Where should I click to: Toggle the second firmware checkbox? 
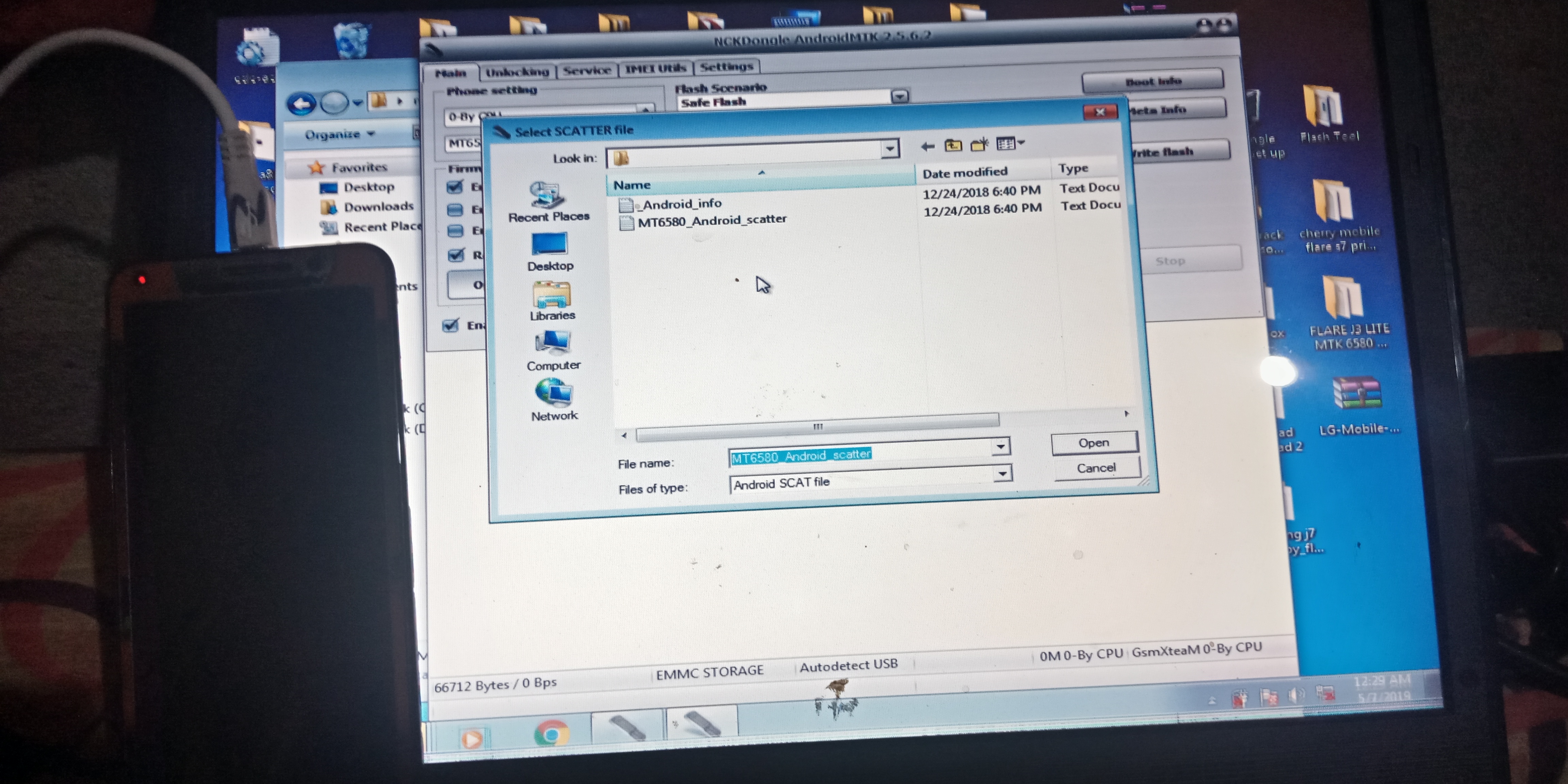[x=455, y=210]
